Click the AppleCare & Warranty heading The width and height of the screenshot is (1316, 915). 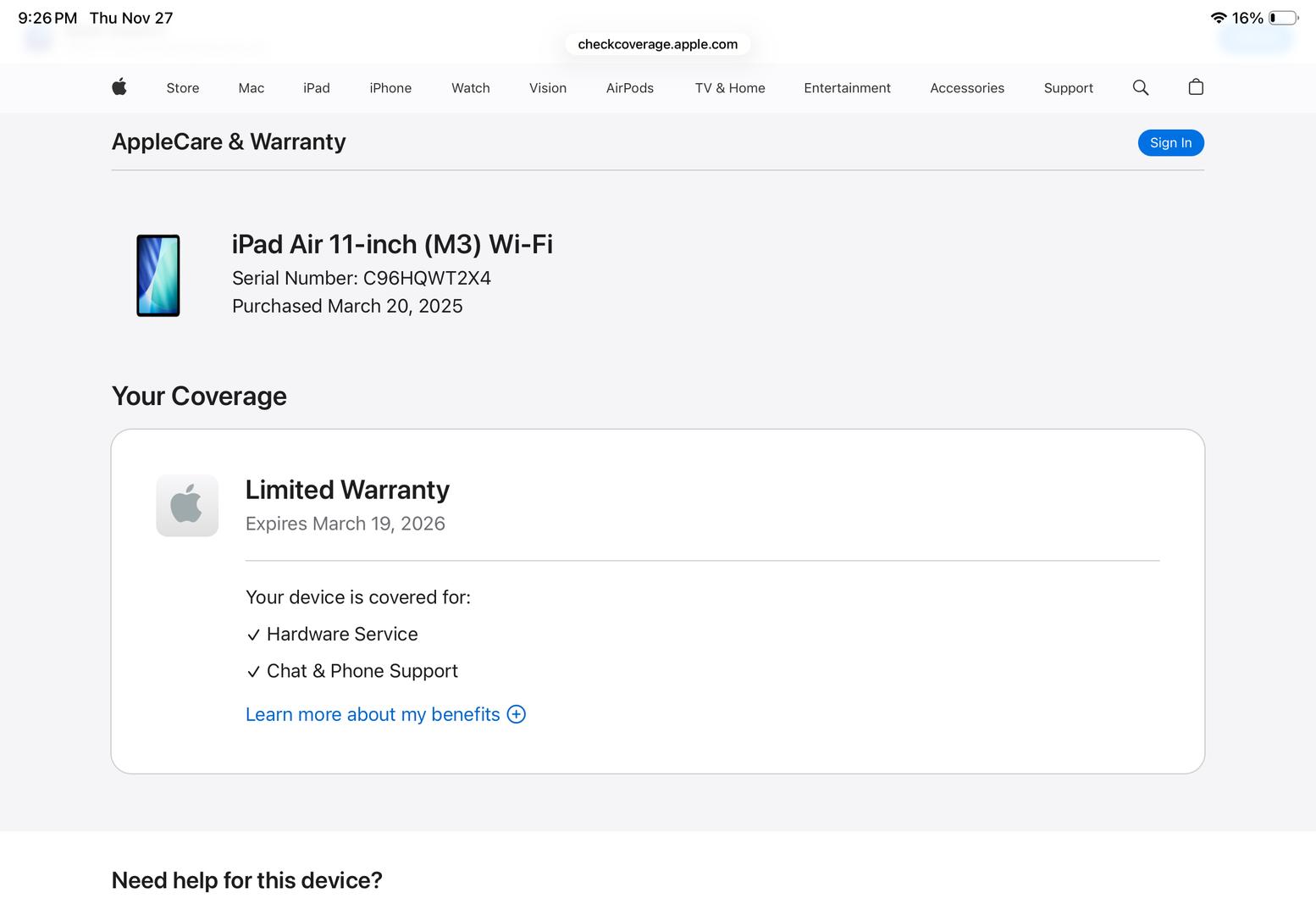pyautogui.click(x=229, y=141)
